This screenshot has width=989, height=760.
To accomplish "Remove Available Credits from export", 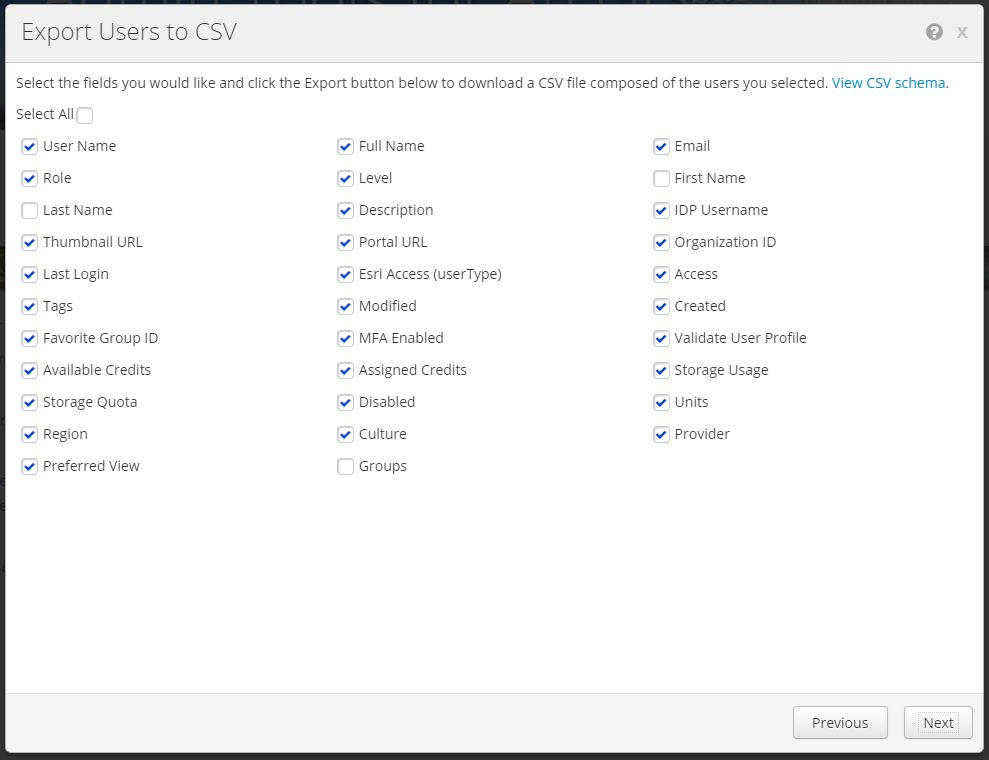I will [x=30, y=371].
